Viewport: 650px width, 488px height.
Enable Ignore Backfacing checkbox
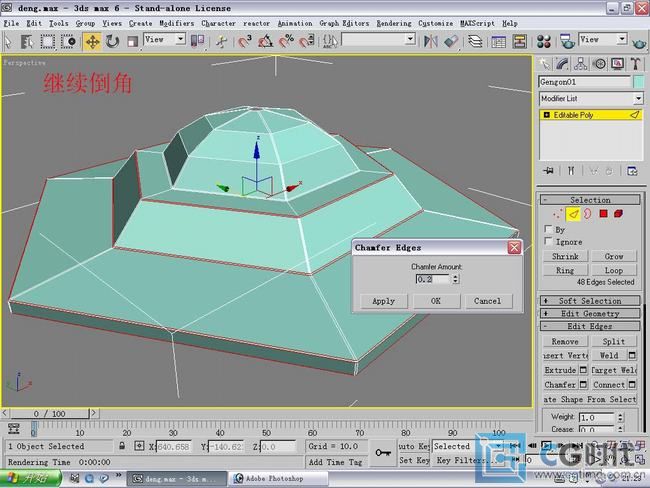[548, 241]
